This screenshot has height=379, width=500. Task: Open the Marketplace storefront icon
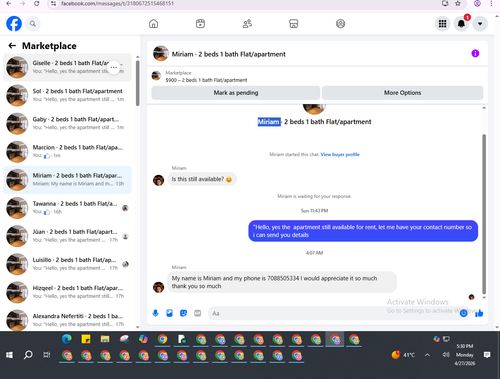pyautogui.click(x=294, y=24)
